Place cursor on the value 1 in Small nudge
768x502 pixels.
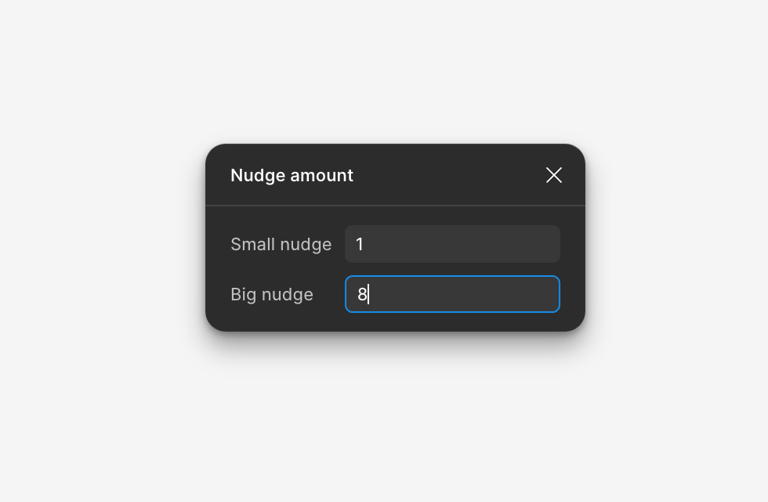[360, 244]
